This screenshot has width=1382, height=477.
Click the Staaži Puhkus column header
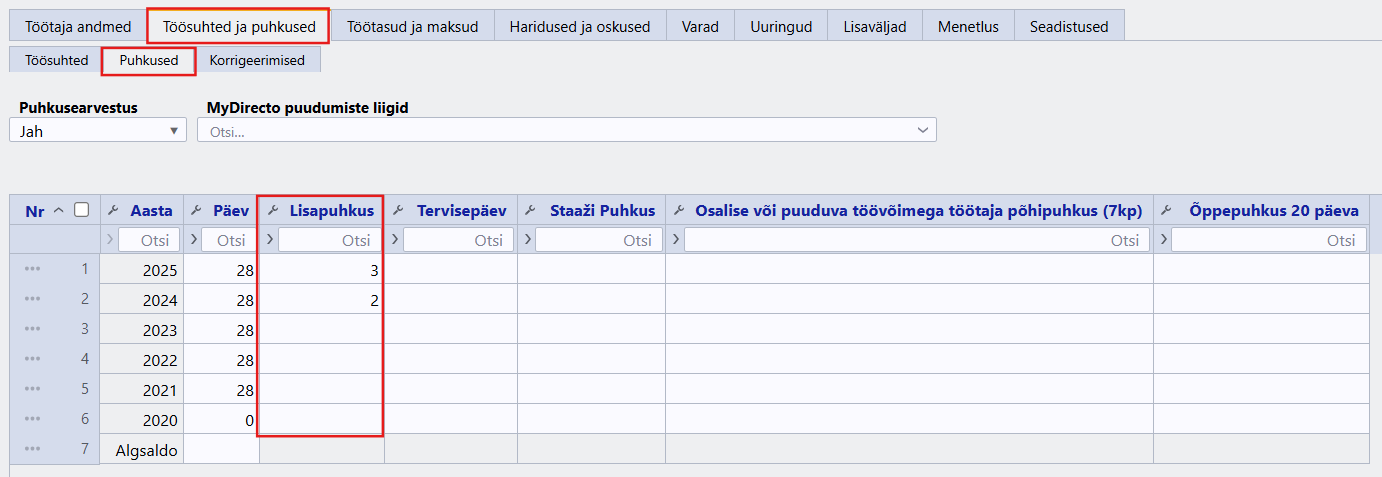point(602,210)
